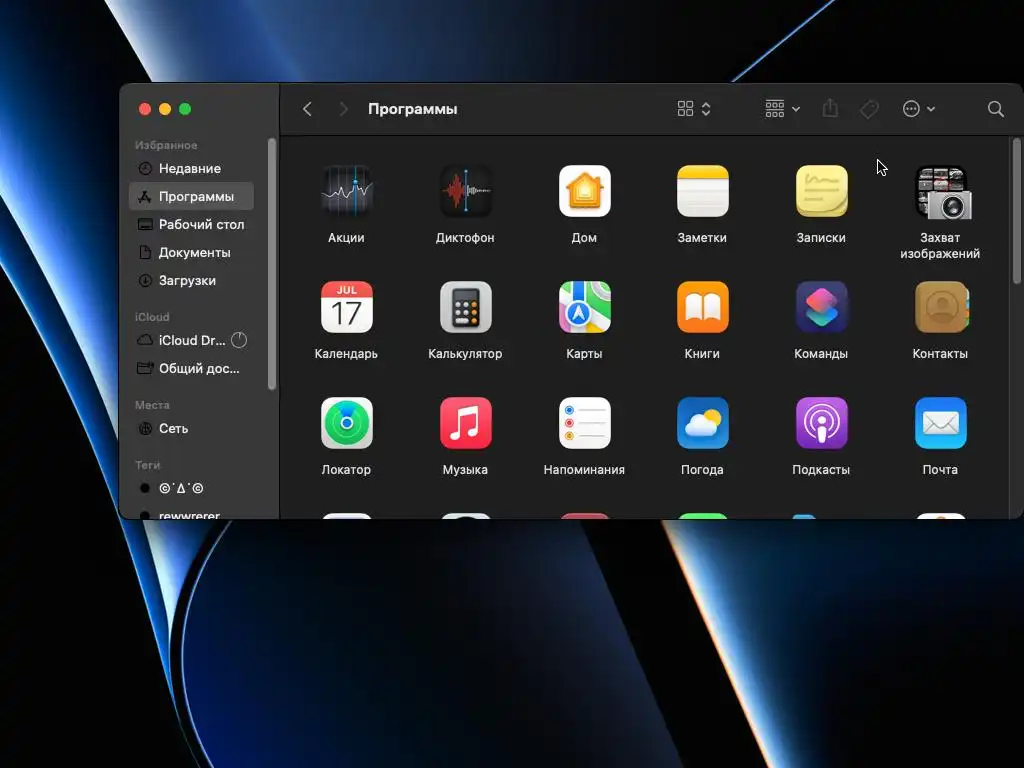Open Загрузки in the sidebar
Viewport: 1024px width, 768px height.
pyautogui.click(x=191, y=281)
